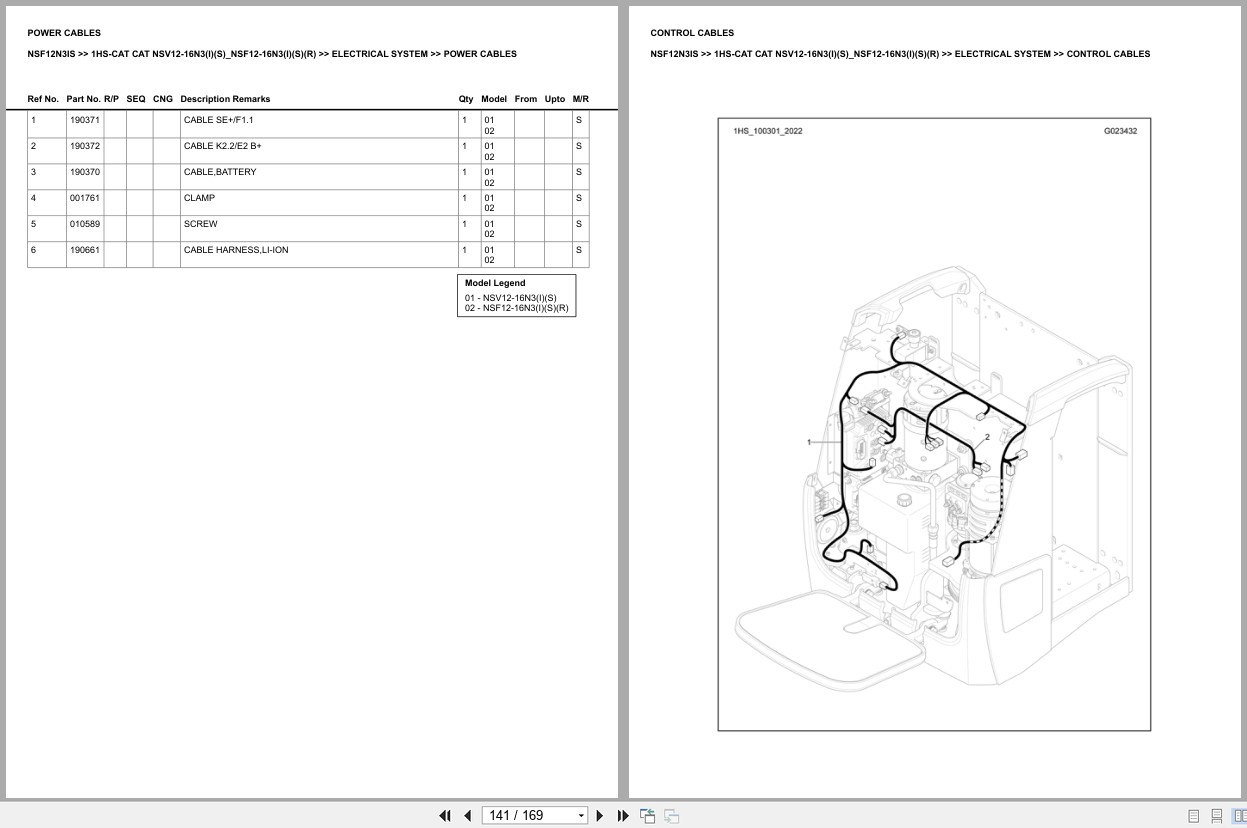The image size is (1247, 828).
Task: Switch to continuous page view
Action: (x=1217, y=816)
